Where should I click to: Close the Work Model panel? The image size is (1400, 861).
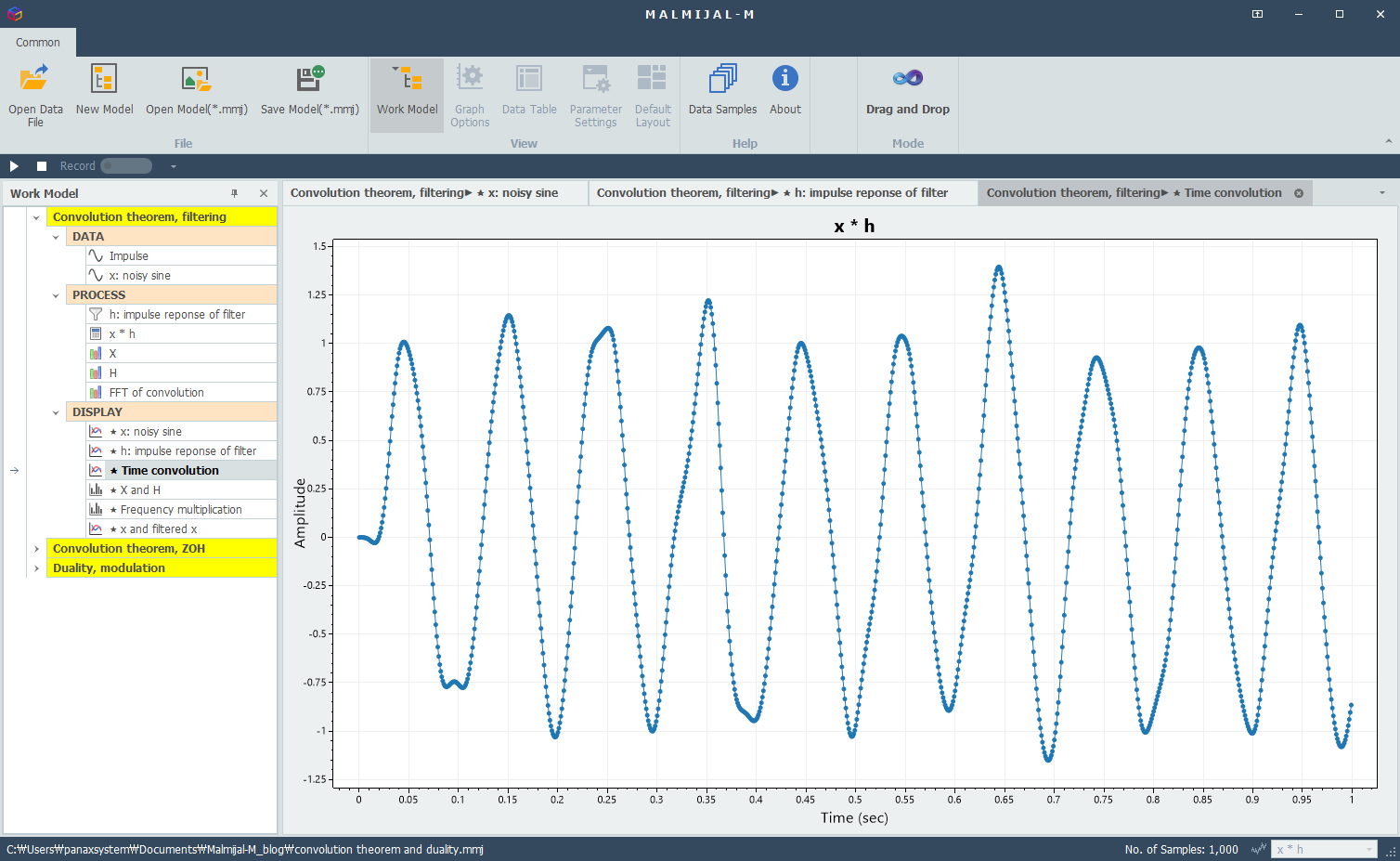click(264, 193)
